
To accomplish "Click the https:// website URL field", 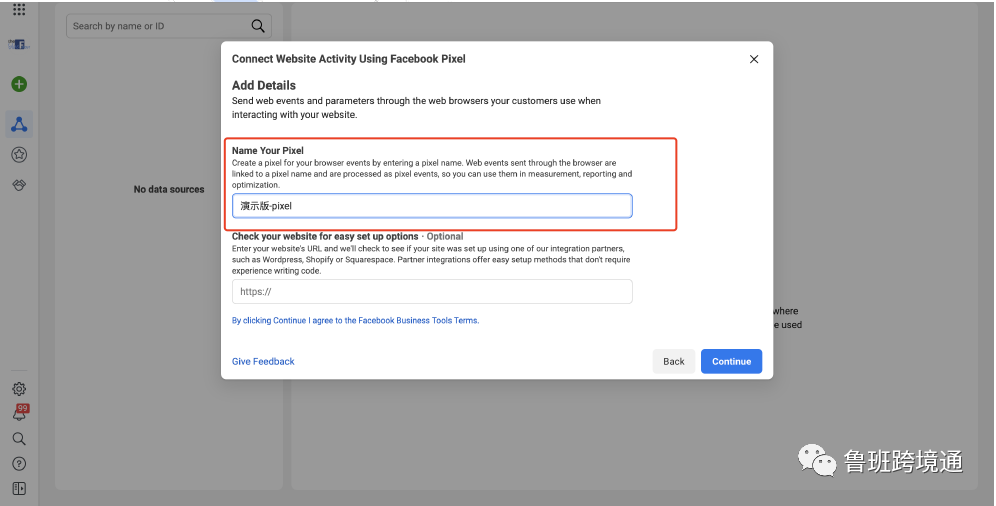I will (x=432, y=291).
